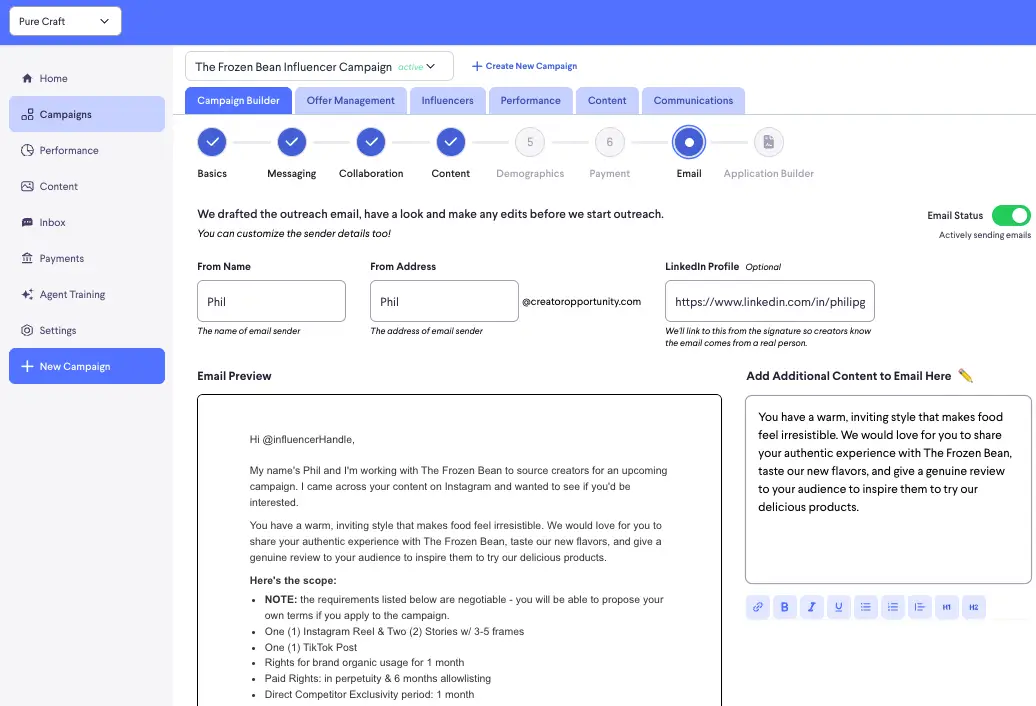Click the 'Email Preview' heading
The image size is (1036, 706).
pos(234,376)
